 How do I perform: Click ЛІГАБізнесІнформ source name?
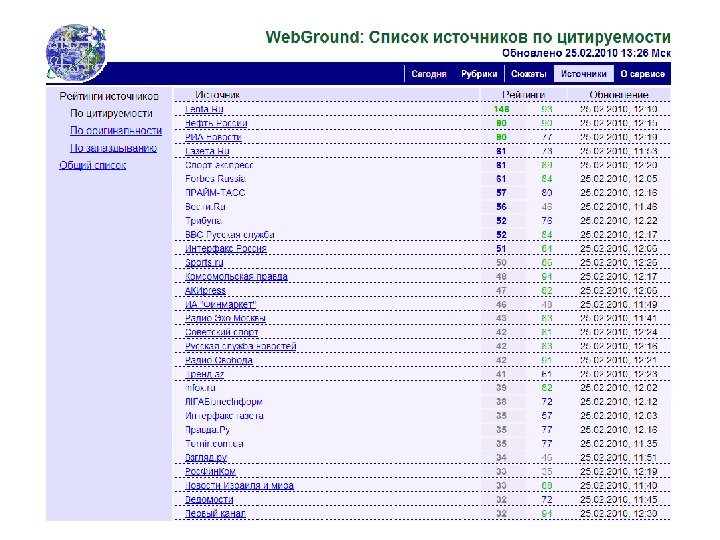(224, 402)
